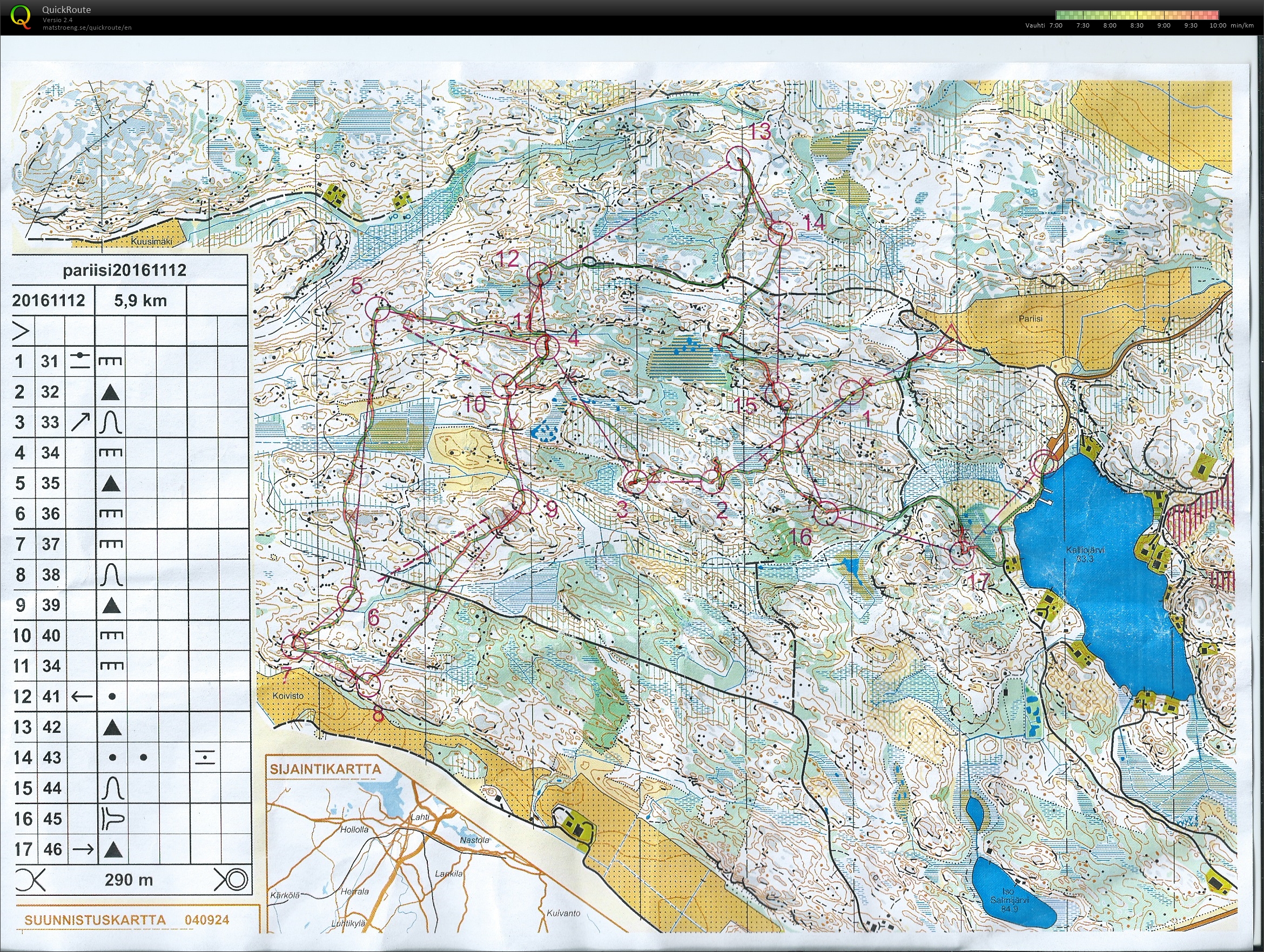The width and height of the screenshot is (1264, 952).
Task: Select control circle 5 on the map
Action: tap(377, 308)
